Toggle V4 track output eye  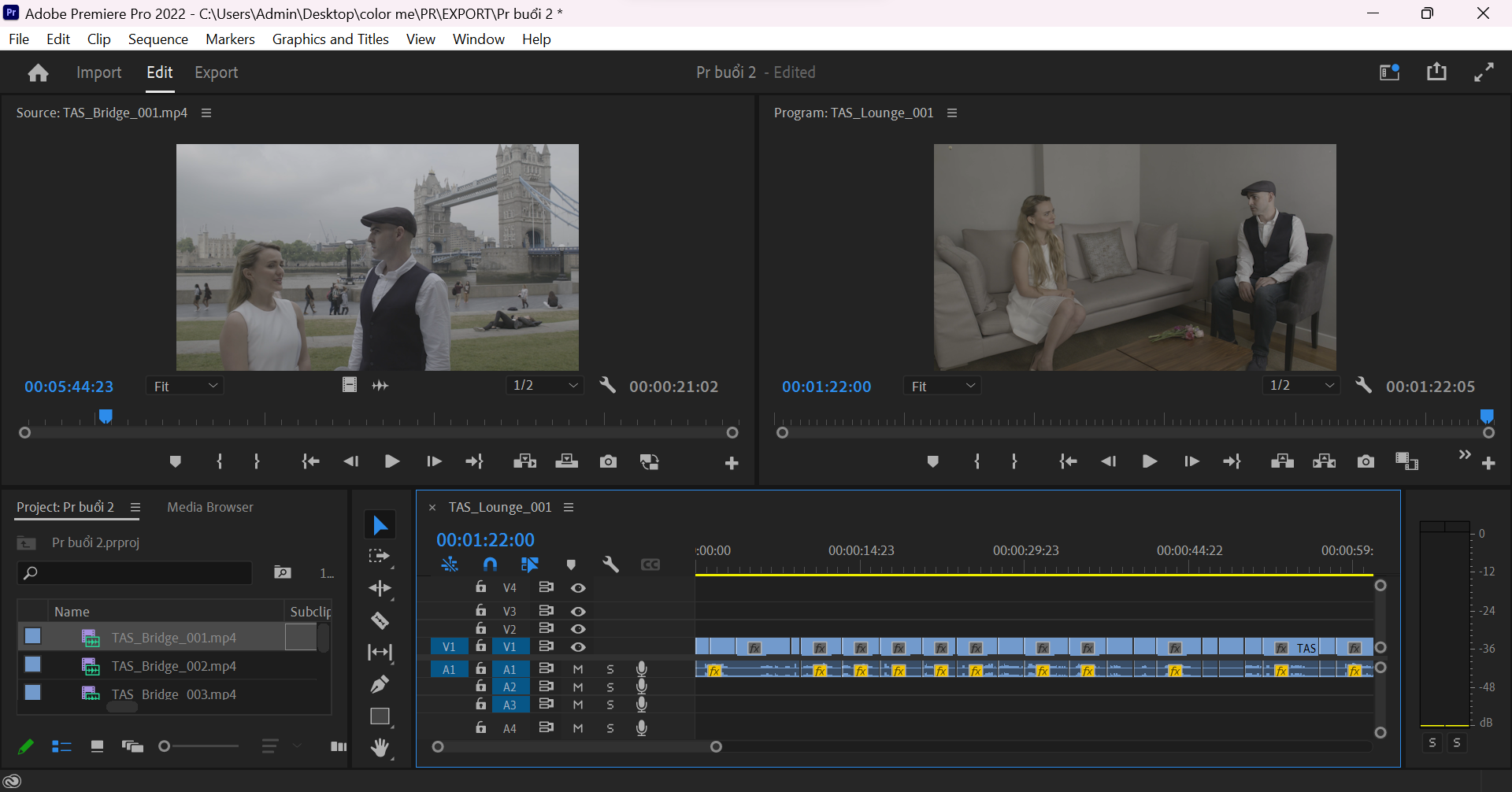(x=578, y=588)
